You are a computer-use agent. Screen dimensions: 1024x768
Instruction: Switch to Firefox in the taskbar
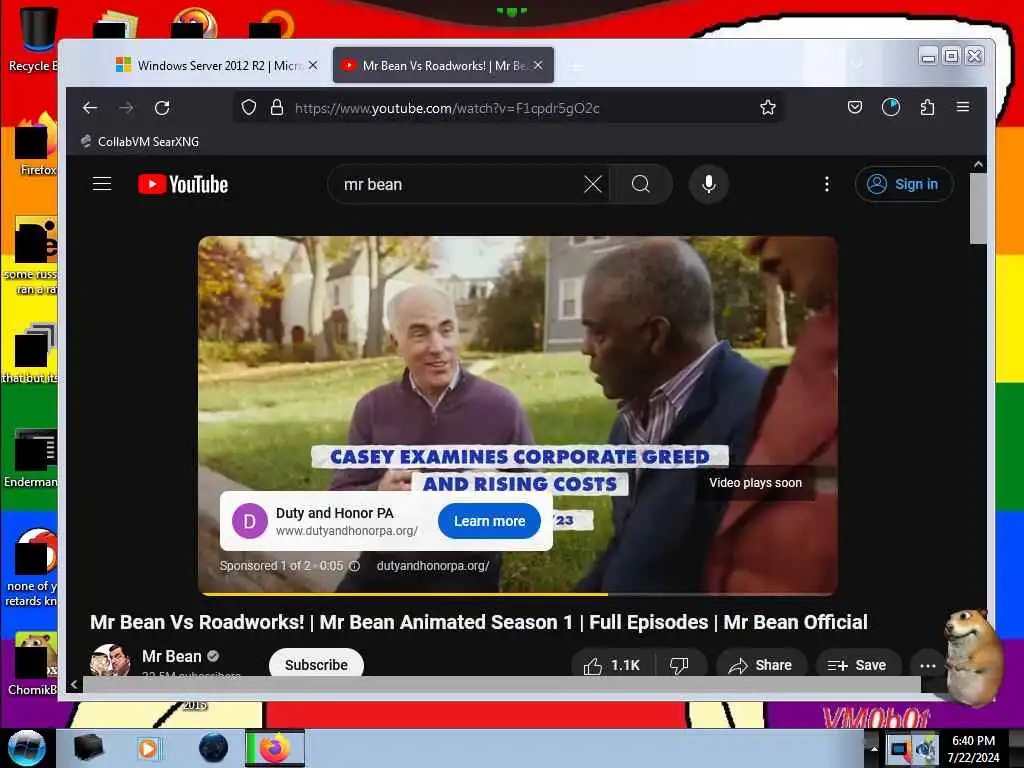(x=275, y=748)
